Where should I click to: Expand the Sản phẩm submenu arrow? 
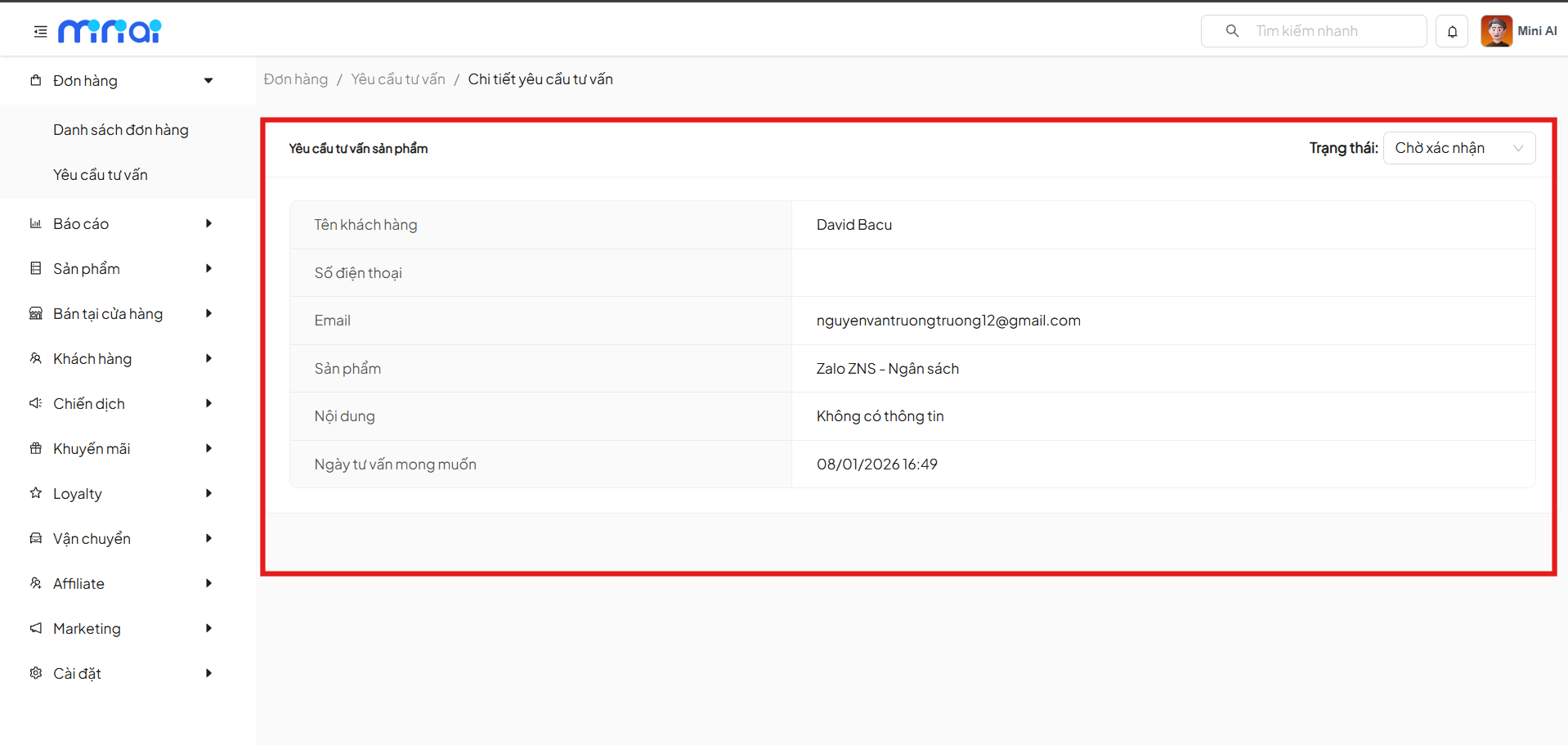208,268
